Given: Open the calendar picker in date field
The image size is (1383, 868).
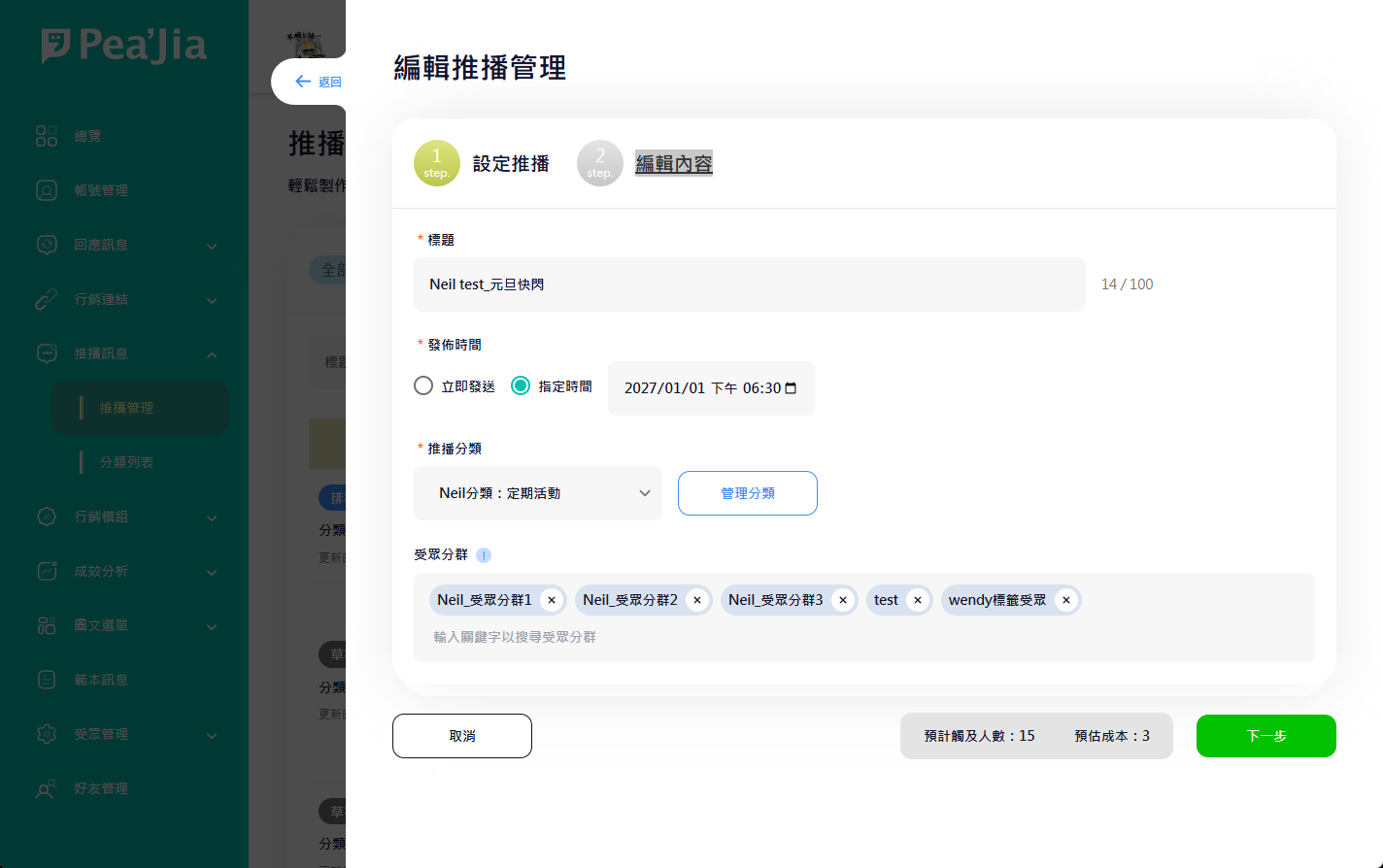Looking at the screenshot, I should click(791, 388).
